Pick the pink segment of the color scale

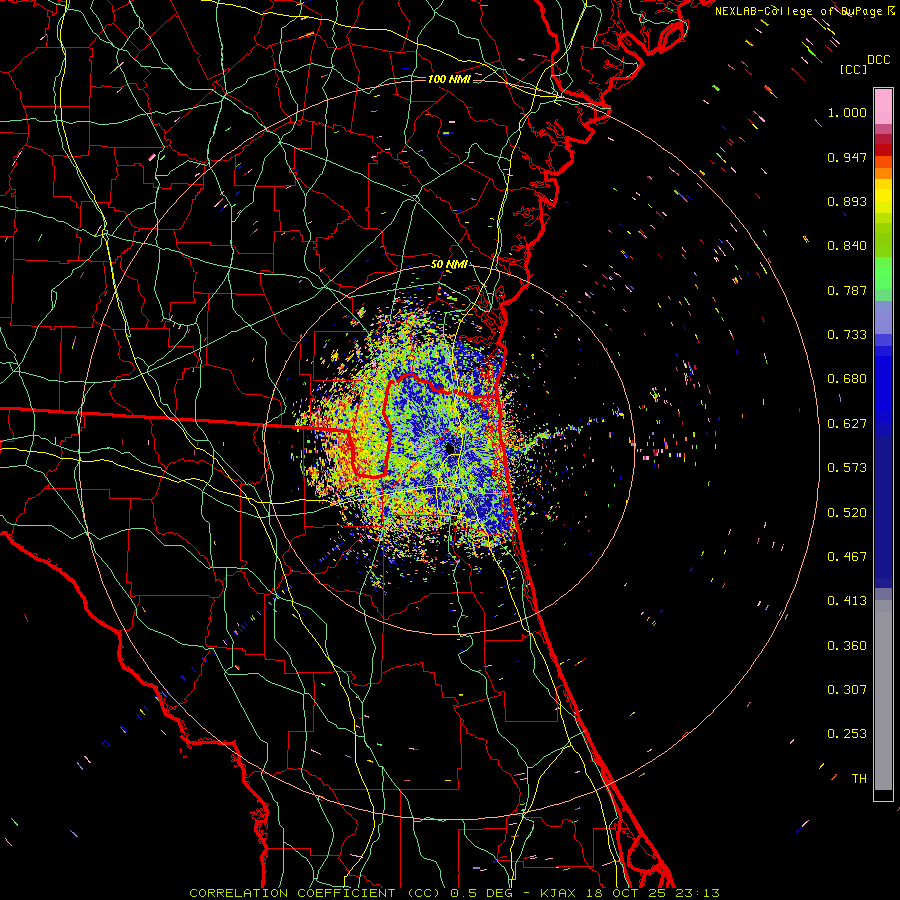[x=883, y=106]
